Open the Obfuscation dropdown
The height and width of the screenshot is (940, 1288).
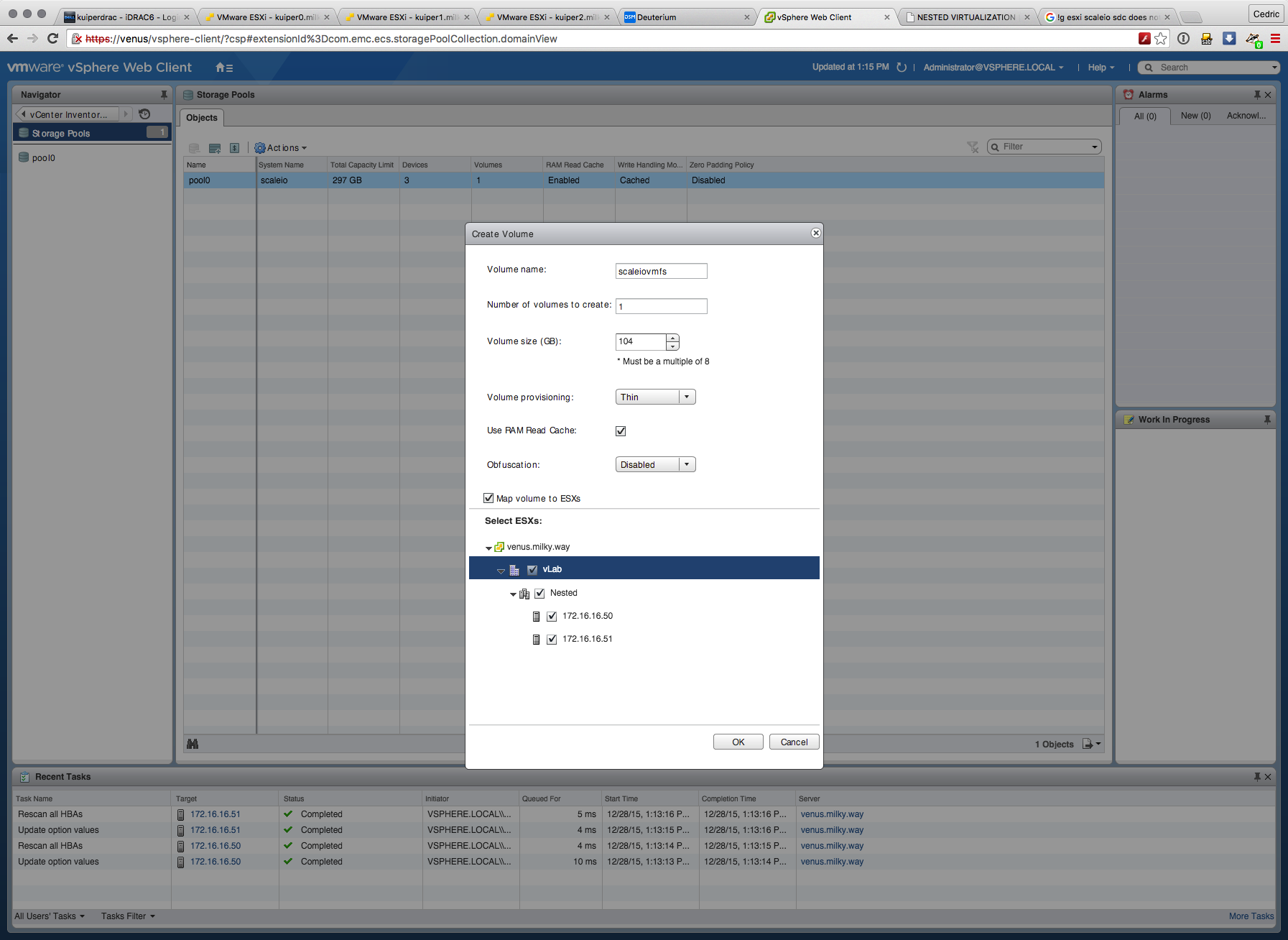tap(655, 465)
